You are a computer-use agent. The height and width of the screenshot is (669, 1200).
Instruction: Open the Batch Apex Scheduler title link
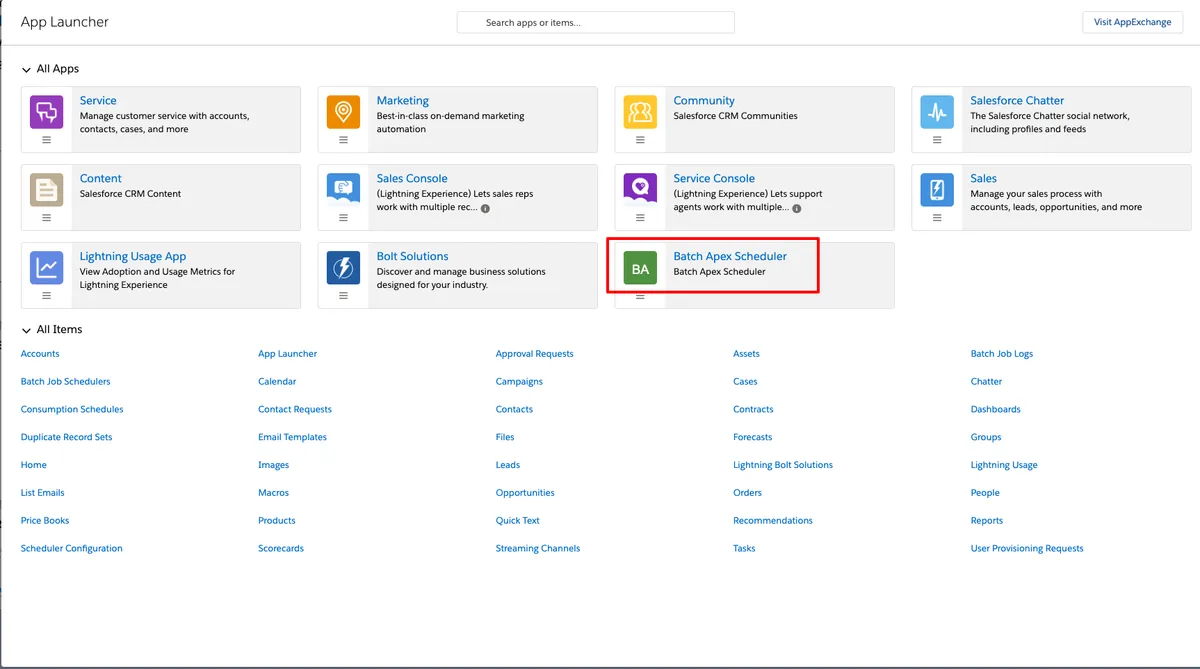[730, 257]
